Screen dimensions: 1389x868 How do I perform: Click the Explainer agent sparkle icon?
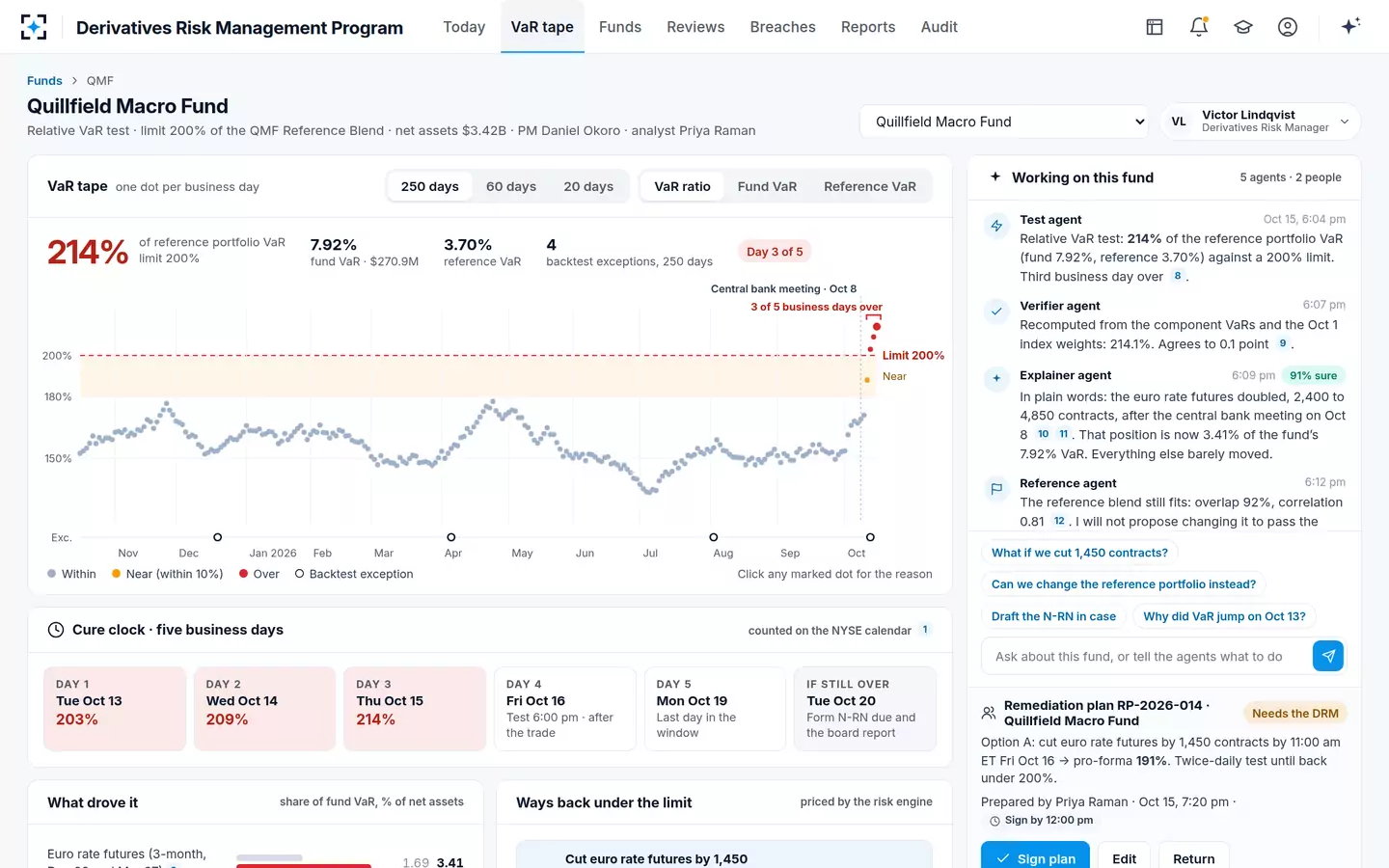tap(996, 378)
